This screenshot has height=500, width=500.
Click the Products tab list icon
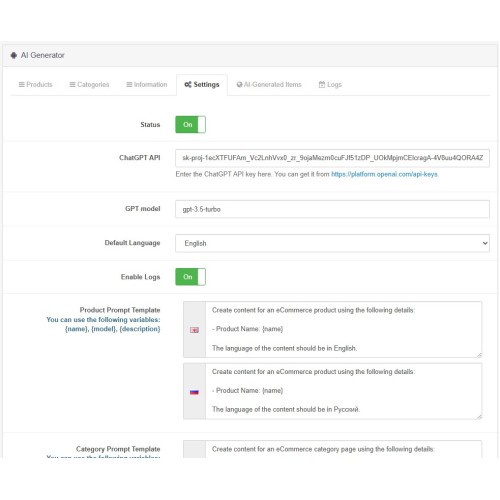22,85
